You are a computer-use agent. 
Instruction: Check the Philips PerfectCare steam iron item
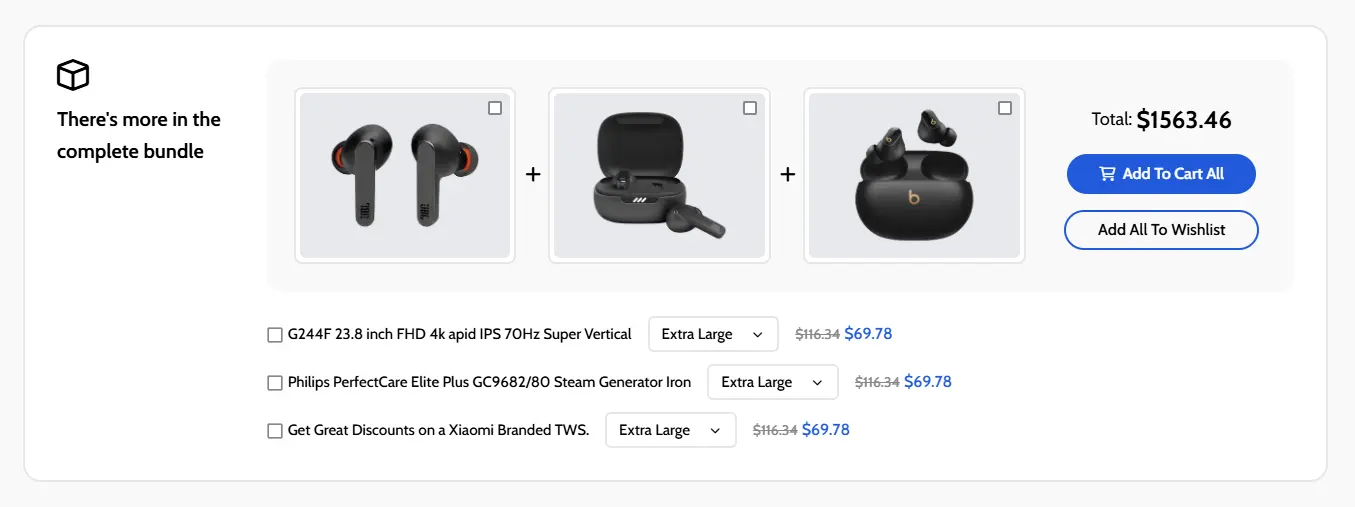[275, 383]
